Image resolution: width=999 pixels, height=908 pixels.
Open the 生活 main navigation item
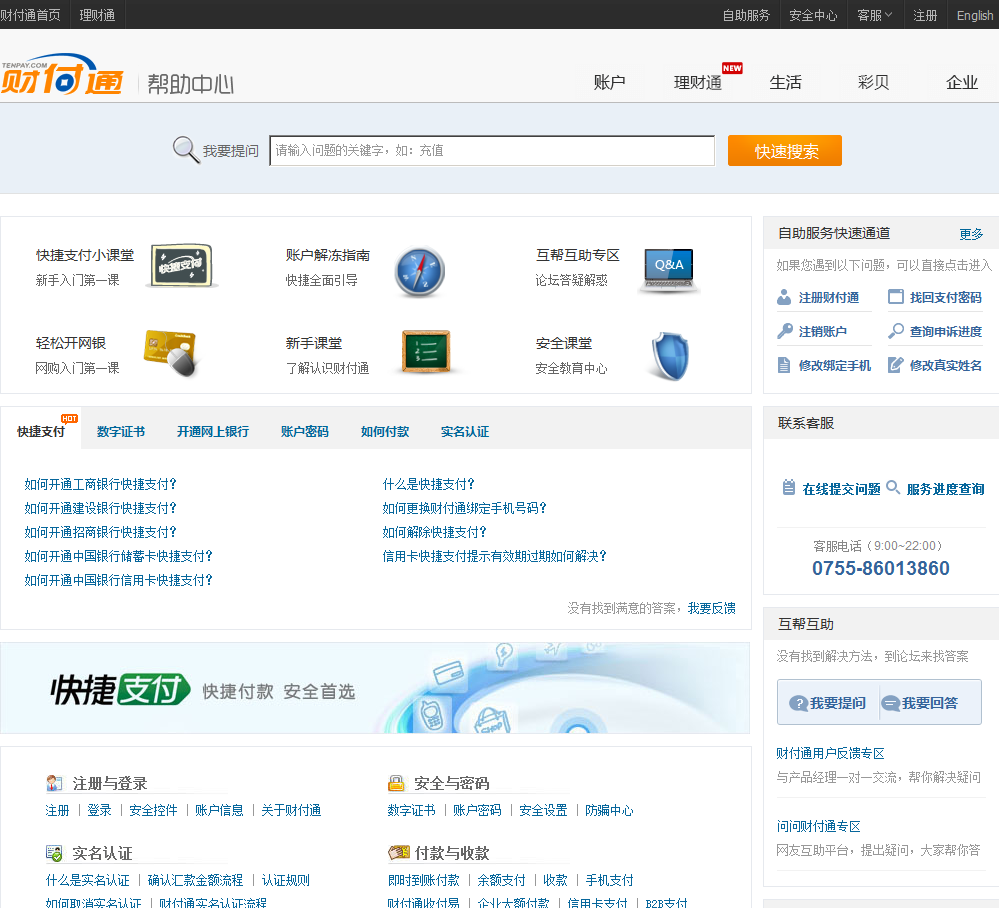click(786, 82)
